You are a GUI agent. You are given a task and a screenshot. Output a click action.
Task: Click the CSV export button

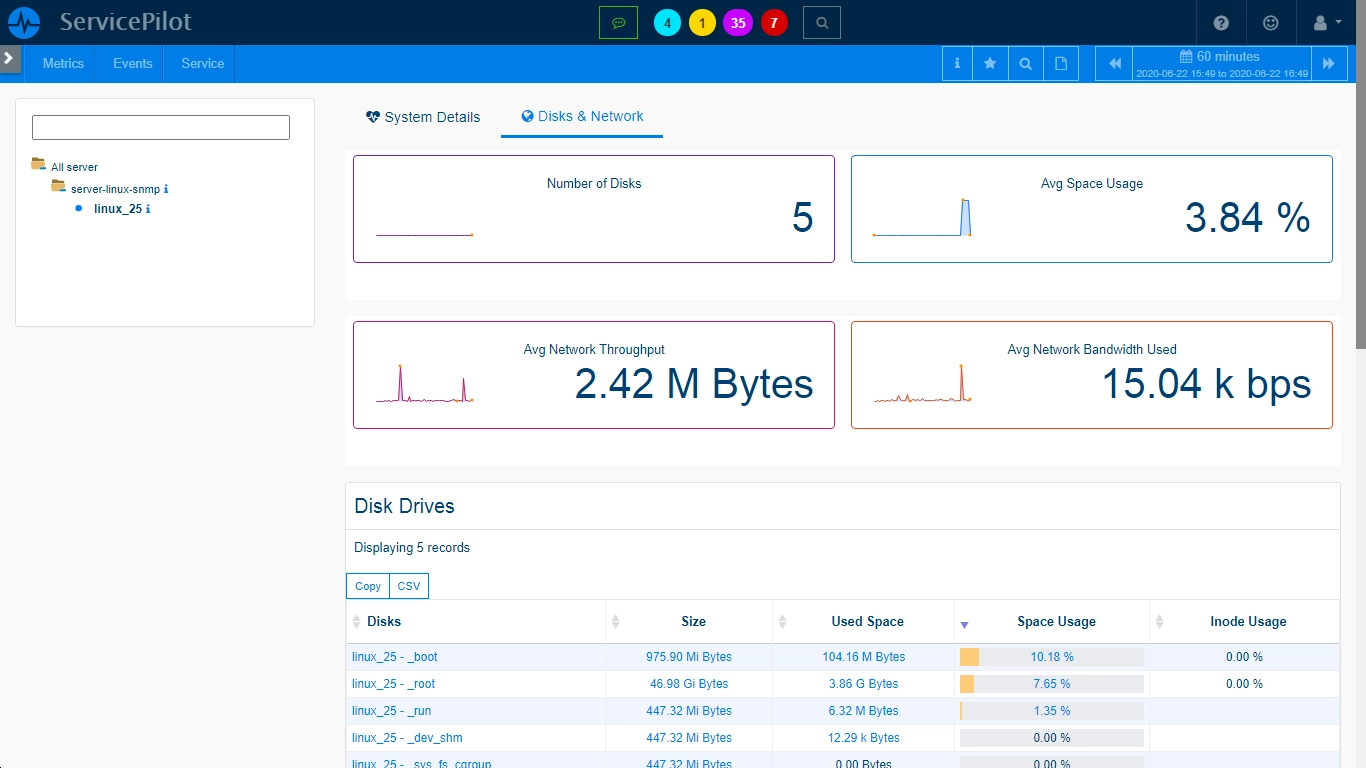pos(409,586)
